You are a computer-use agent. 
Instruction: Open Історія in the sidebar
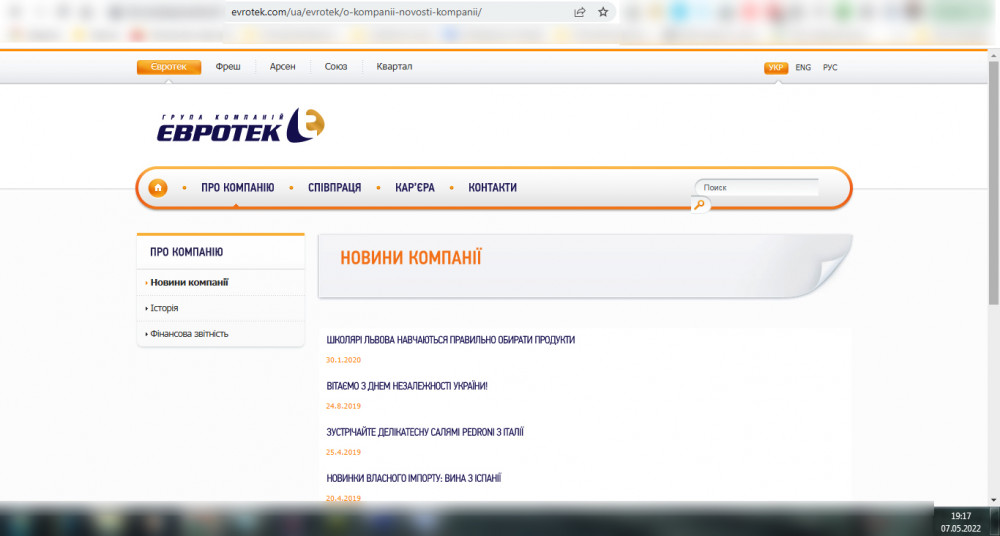pyautogui.click(x=164, y=308)
